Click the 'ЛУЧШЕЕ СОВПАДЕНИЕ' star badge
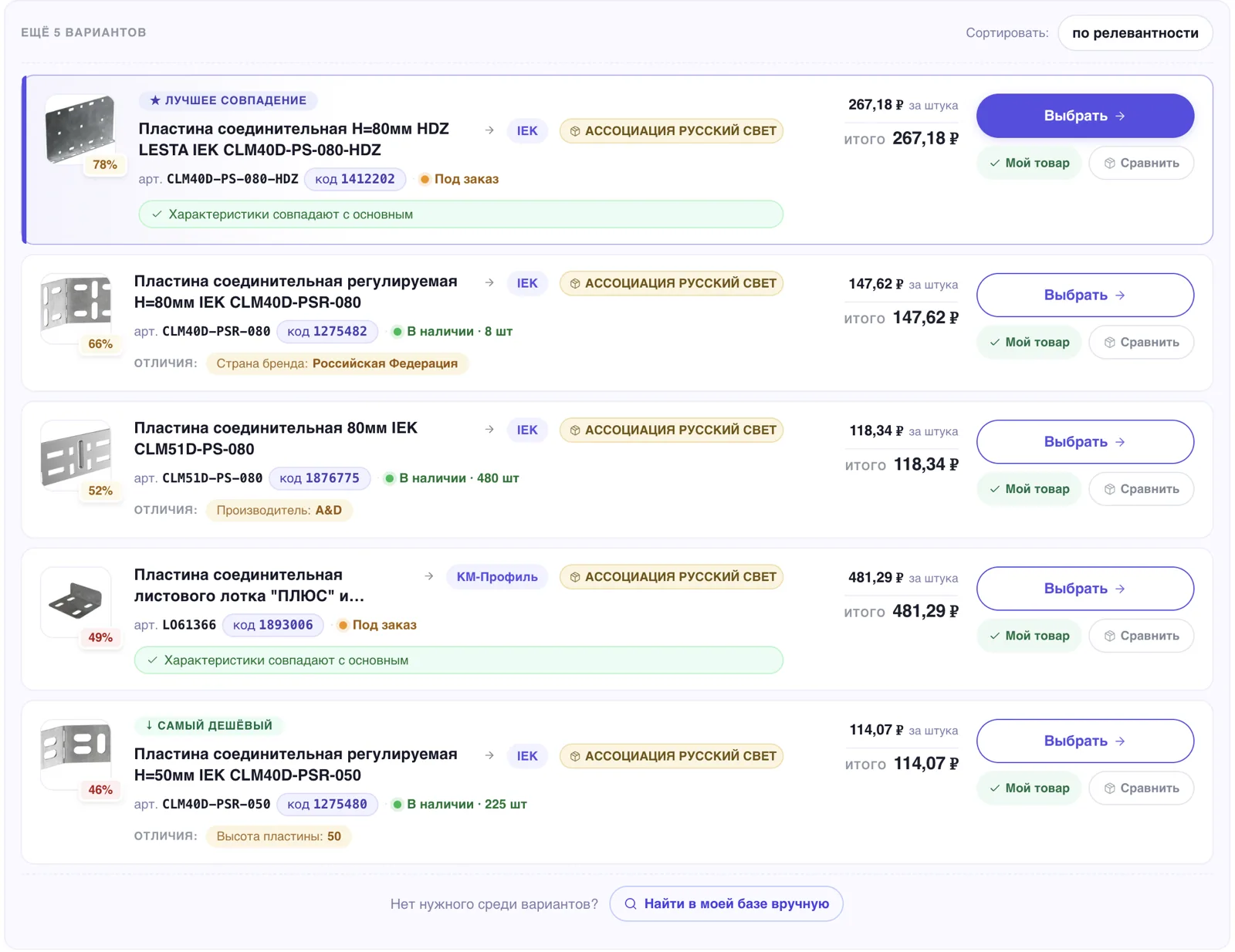Image resolution: width=1235 pixels, height=952 pixels. click(228, 100)
